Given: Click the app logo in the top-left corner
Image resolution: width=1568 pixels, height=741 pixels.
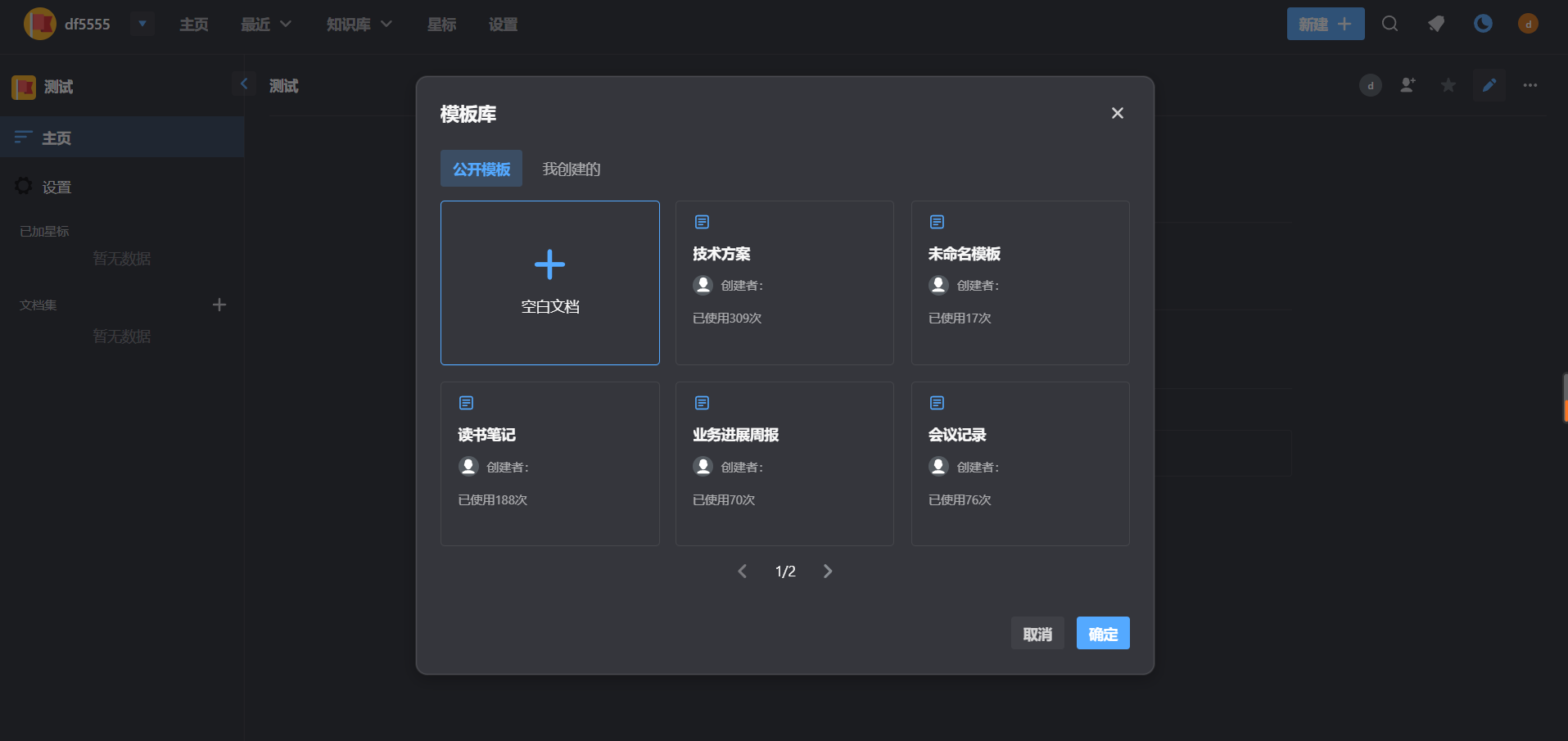Looking at the screenshot, I should tap(38, 24).
